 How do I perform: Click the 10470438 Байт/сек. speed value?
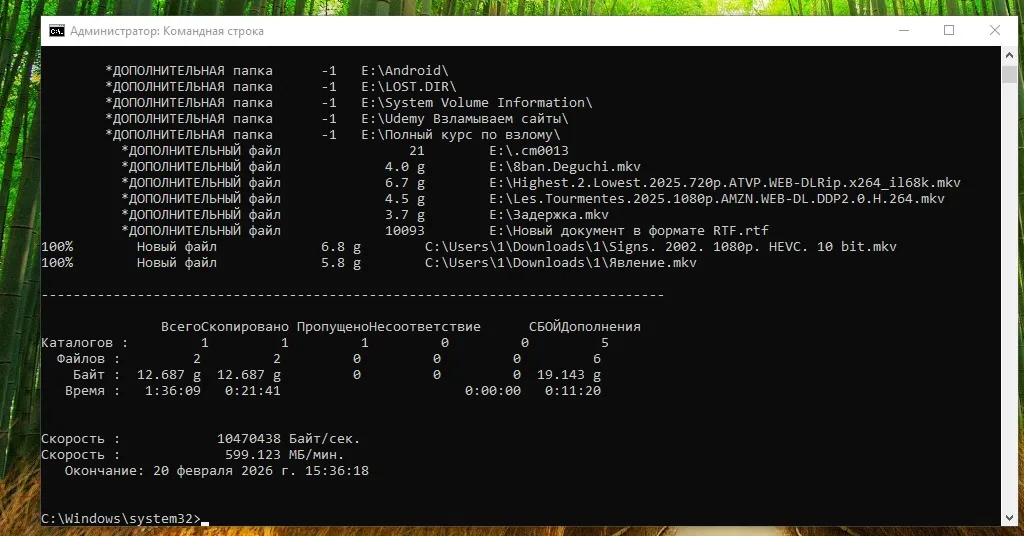[289, 439]
